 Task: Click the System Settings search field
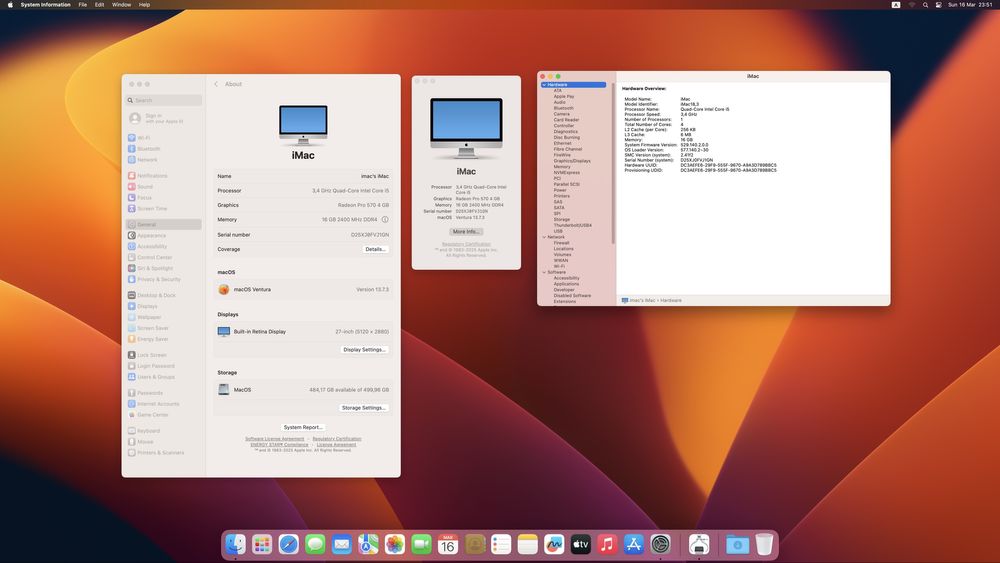tap(164, 100)
